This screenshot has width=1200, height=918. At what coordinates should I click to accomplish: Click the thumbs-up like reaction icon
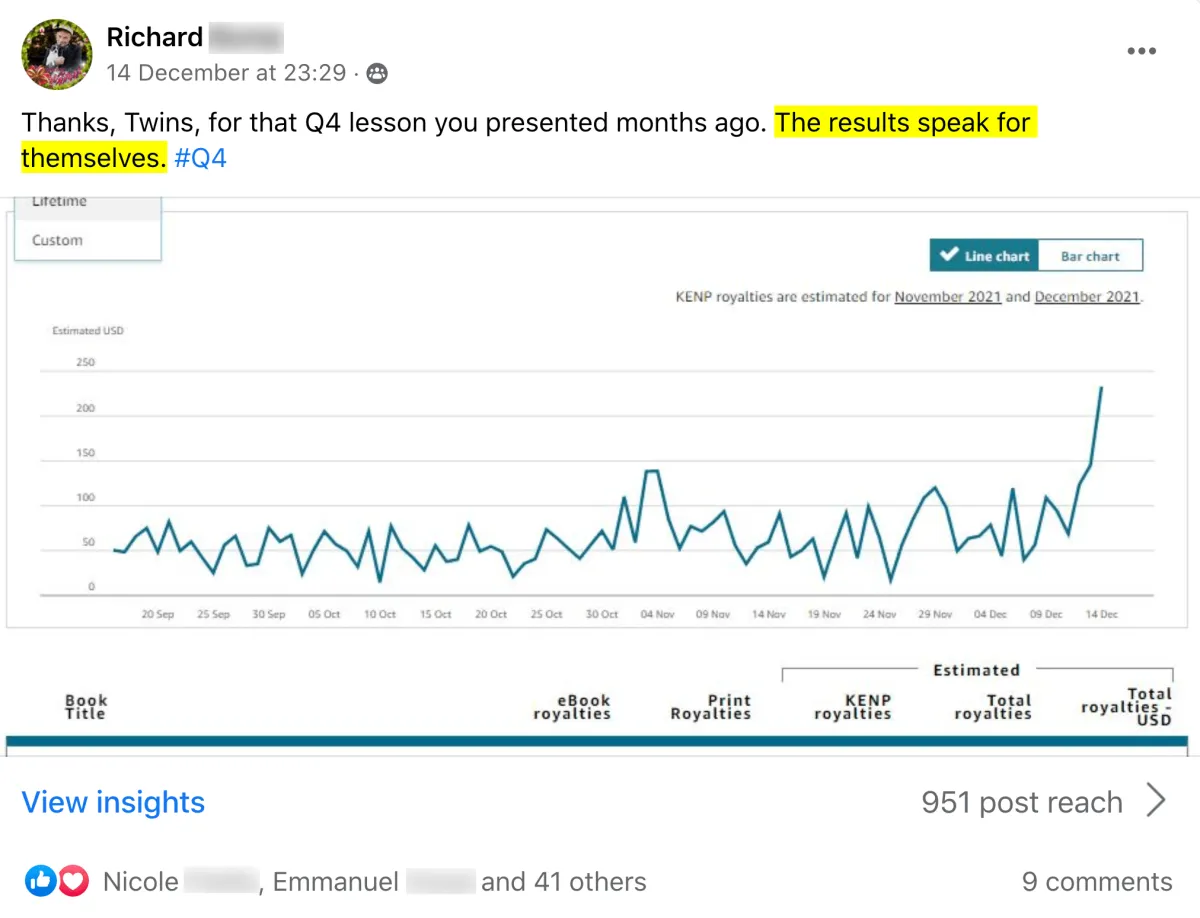(x=41, y=881)
